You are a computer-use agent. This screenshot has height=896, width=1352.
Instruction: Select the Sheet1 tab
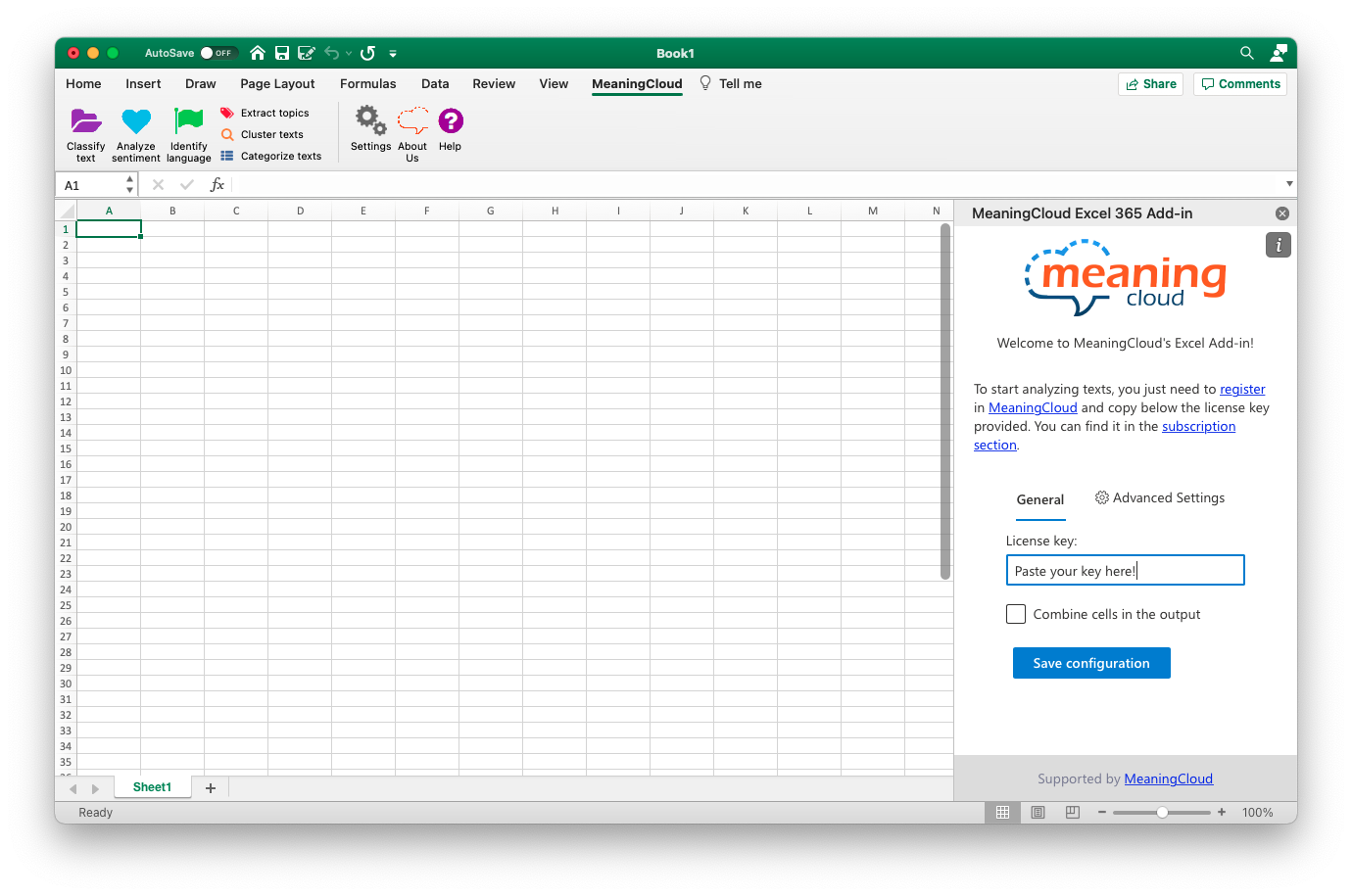[152, 787]
